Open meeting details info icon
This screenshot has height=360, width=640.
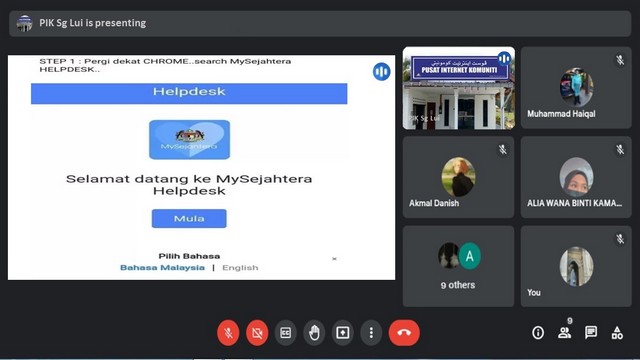click(538, 333)
